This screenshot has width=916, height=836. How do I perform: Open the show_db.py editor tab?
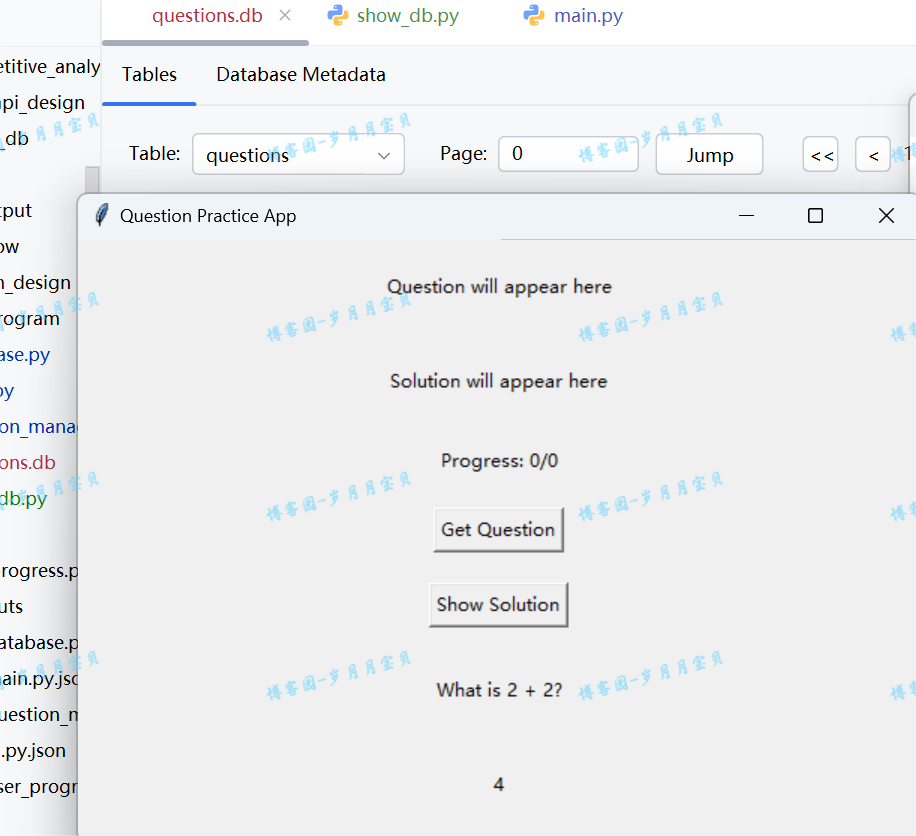tap(408, 16)
